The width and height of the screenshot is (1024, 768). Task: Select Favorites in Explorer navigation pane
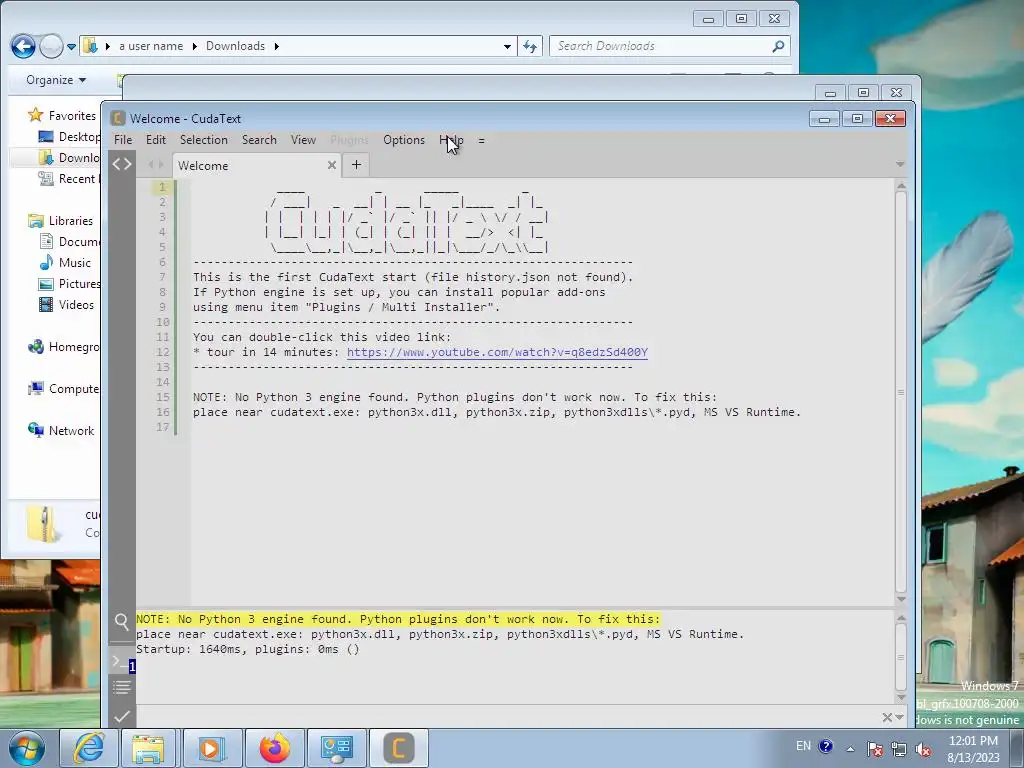62,116
